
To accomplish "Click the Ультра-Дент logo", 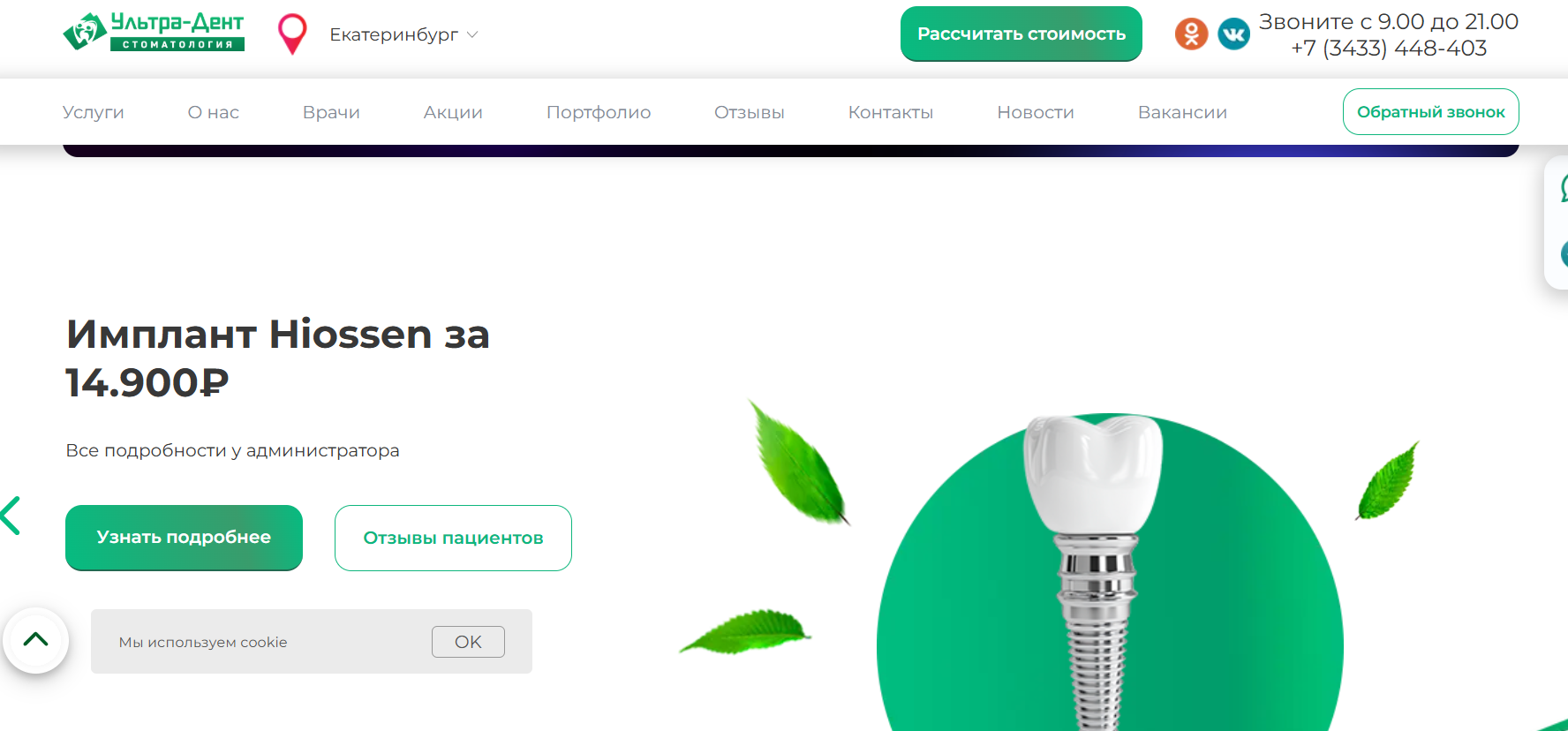I will 154,32.
